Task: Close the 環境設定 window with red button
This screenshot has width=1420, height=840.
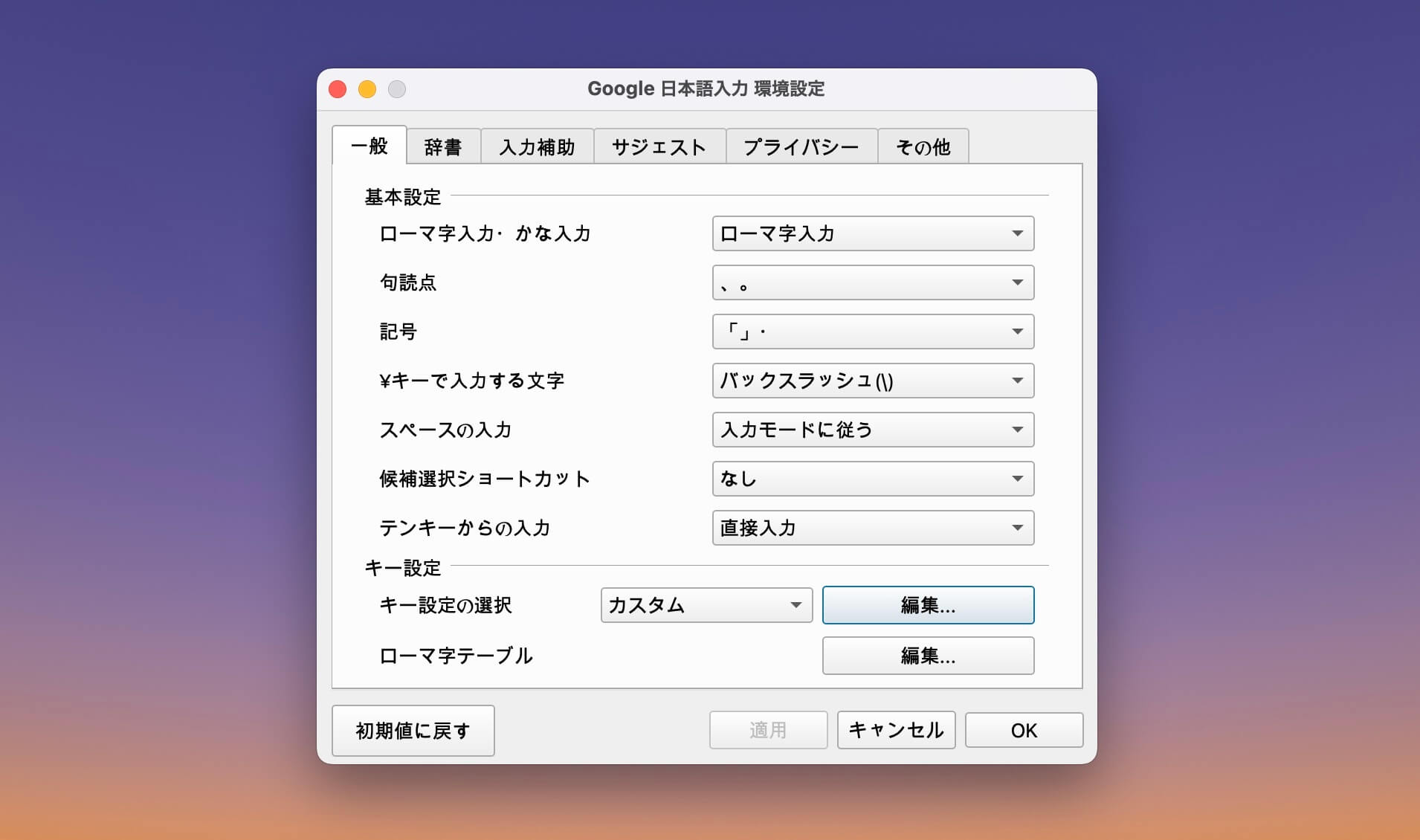Action: [338, 89]
